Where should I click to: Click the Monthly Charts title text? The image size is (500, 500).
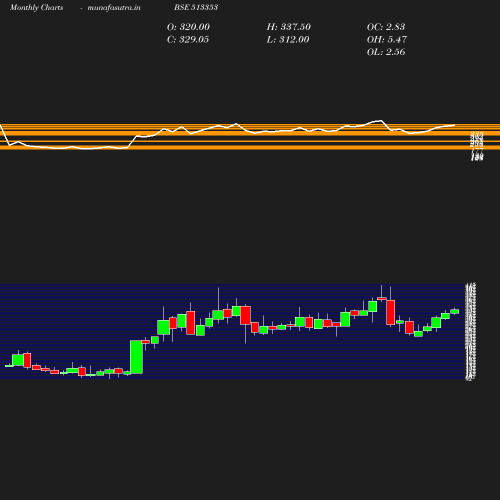pos(36,7)
